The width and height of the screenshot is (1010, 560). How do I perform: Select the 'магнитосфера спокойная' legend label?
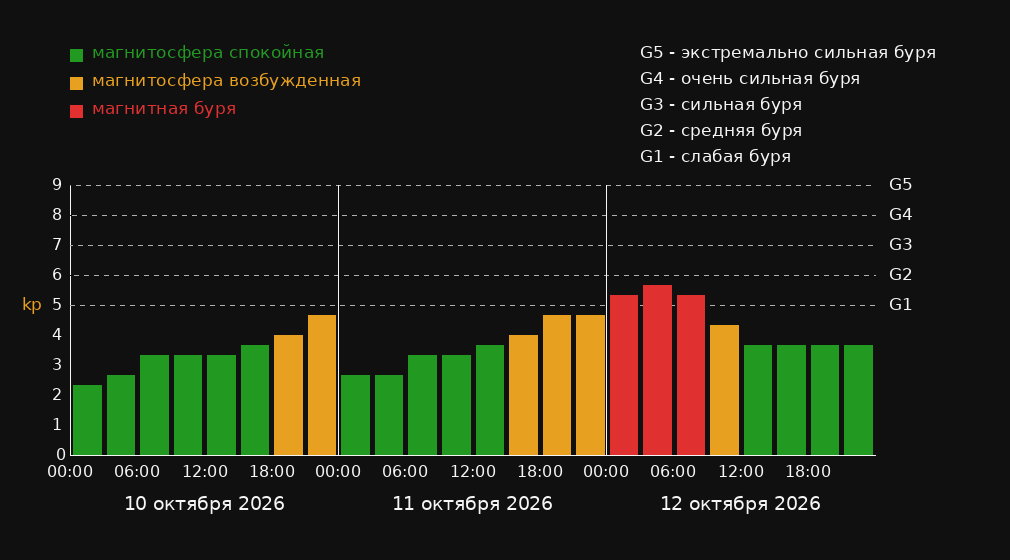coord(208,53)
